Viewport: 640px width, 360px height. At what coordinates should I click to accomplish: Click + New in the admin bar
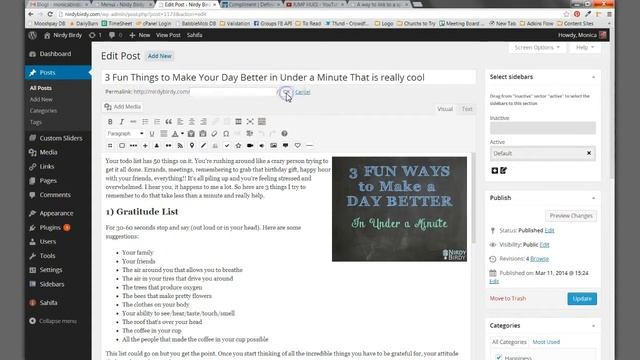tap(140, 35)
